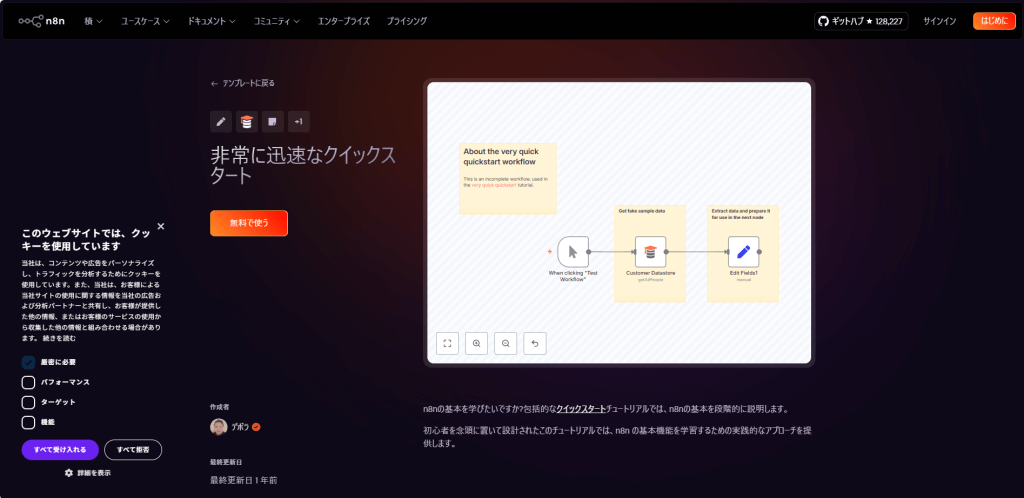The width and height of the screenshot is (1024, 498).
Task: Click the 作成者 label
Action: [219, 407]
